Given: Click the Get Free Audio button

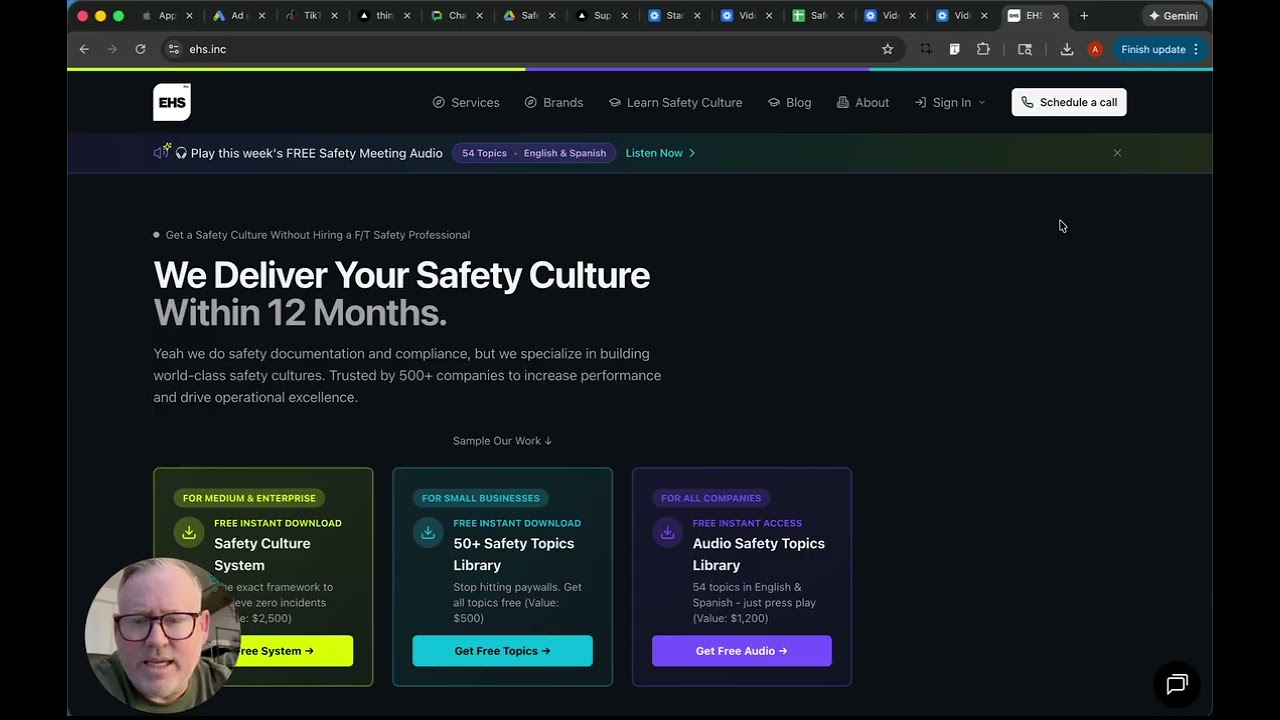Looking at the screenshot, I should [x=742, y=651].
